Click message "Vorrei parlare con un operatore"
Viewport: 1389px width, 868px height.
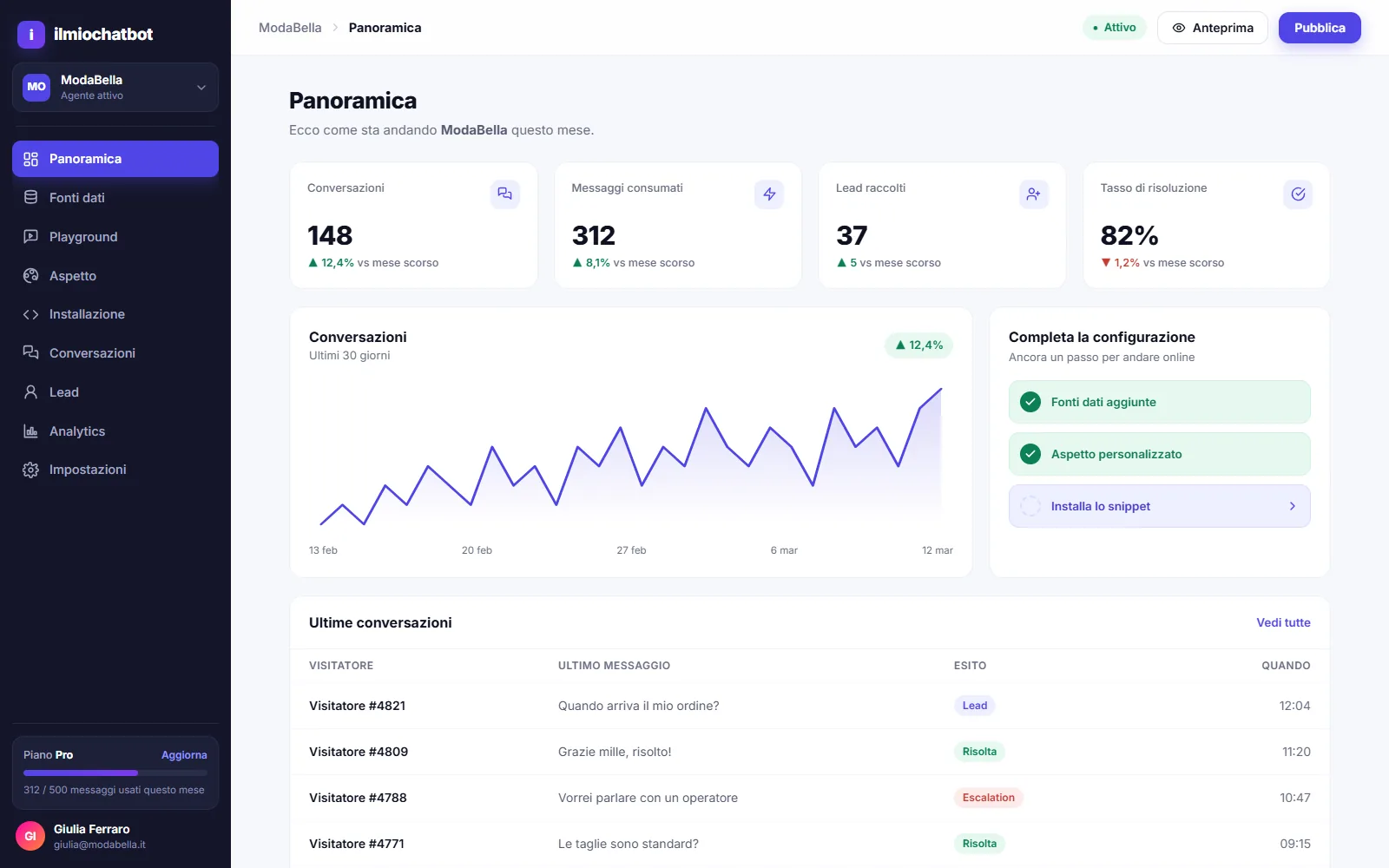coord(648,798)
